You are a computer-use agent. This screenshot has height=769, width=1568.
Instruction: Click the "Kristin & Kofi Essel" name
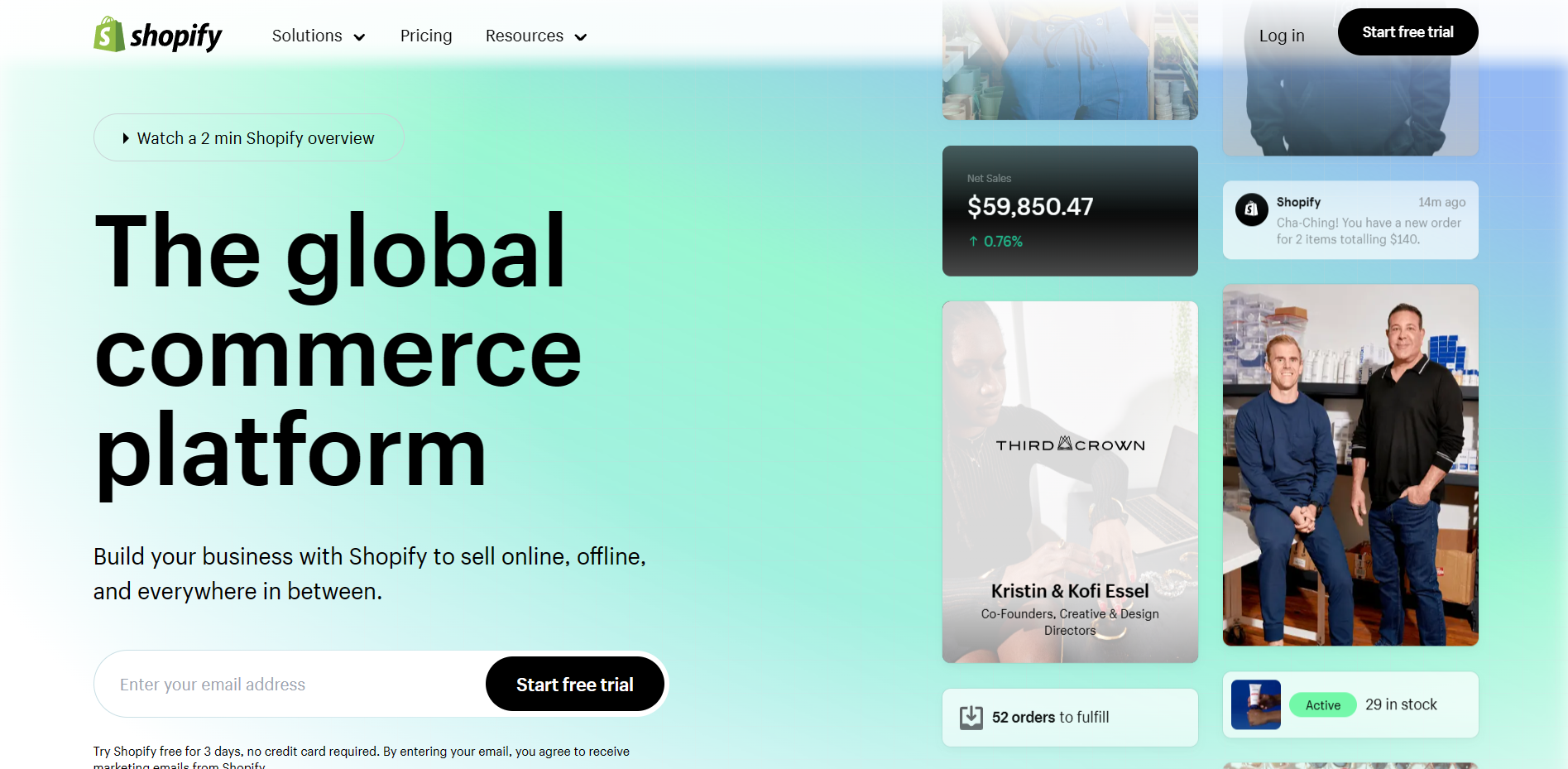(1070, 591)
